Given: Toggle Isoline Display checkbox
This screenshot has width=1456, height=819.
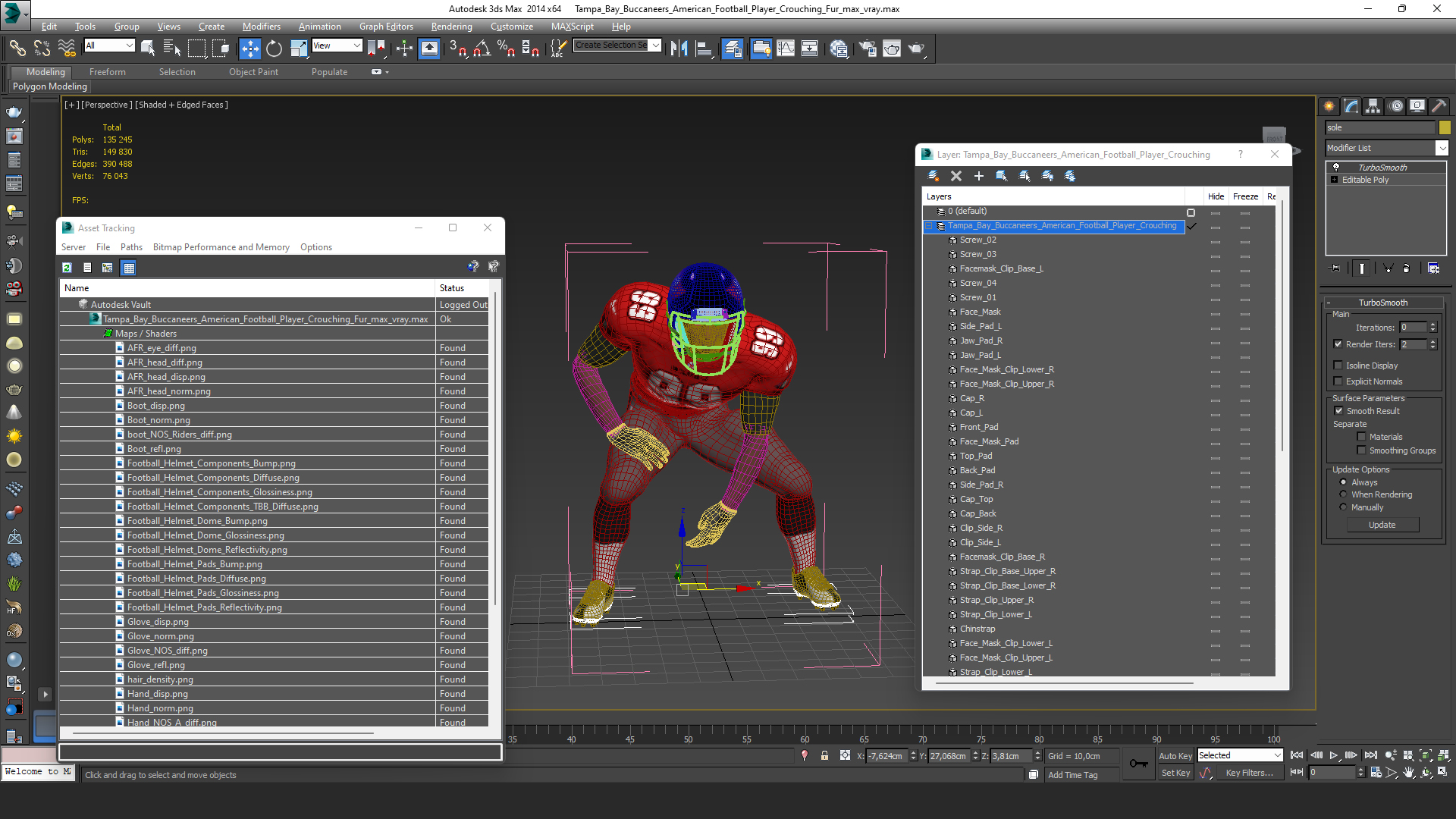Looking at the screenshot, I should point(1338,366).
